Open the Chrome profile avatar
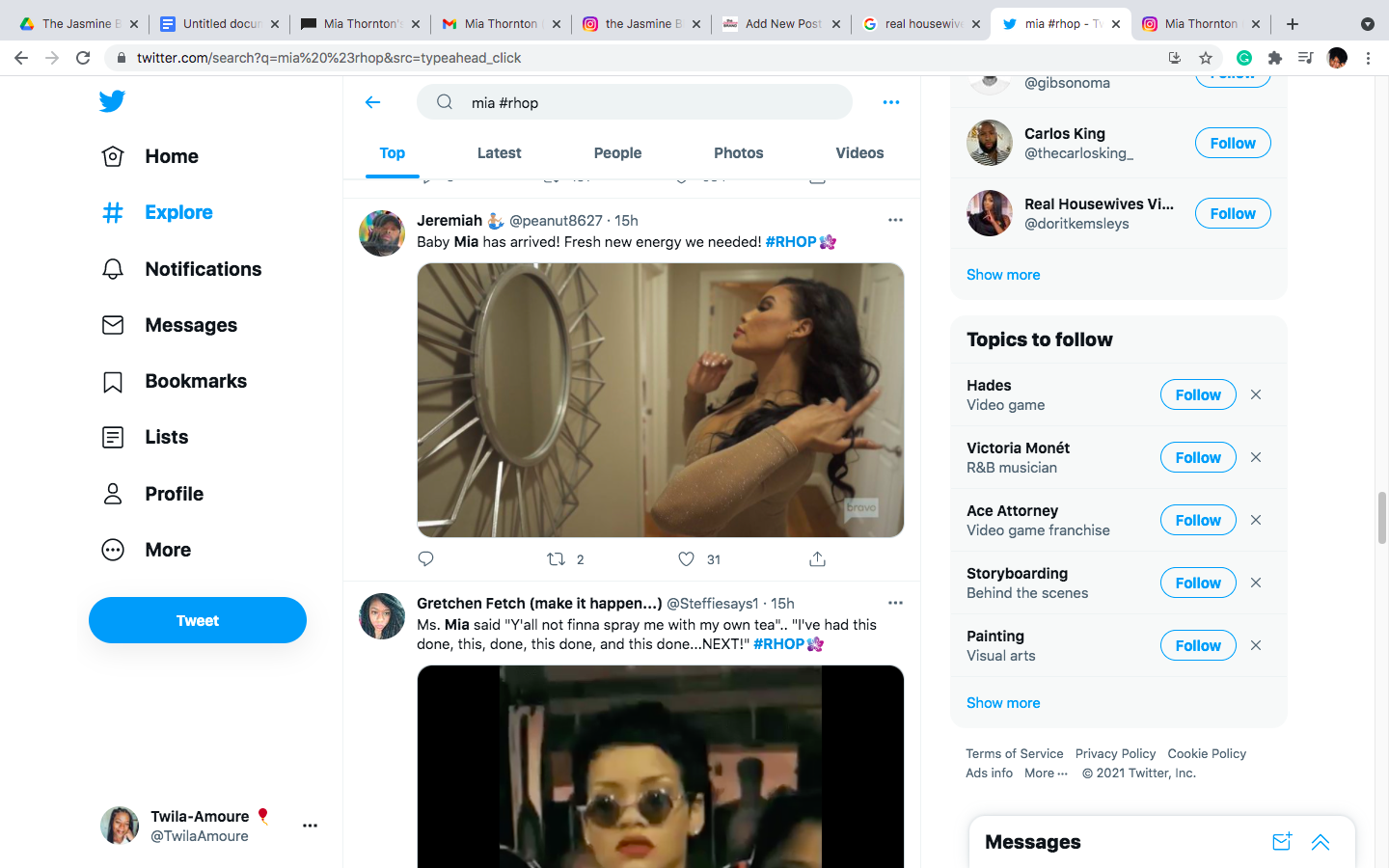1389x868 pixels. point(1337,58)
